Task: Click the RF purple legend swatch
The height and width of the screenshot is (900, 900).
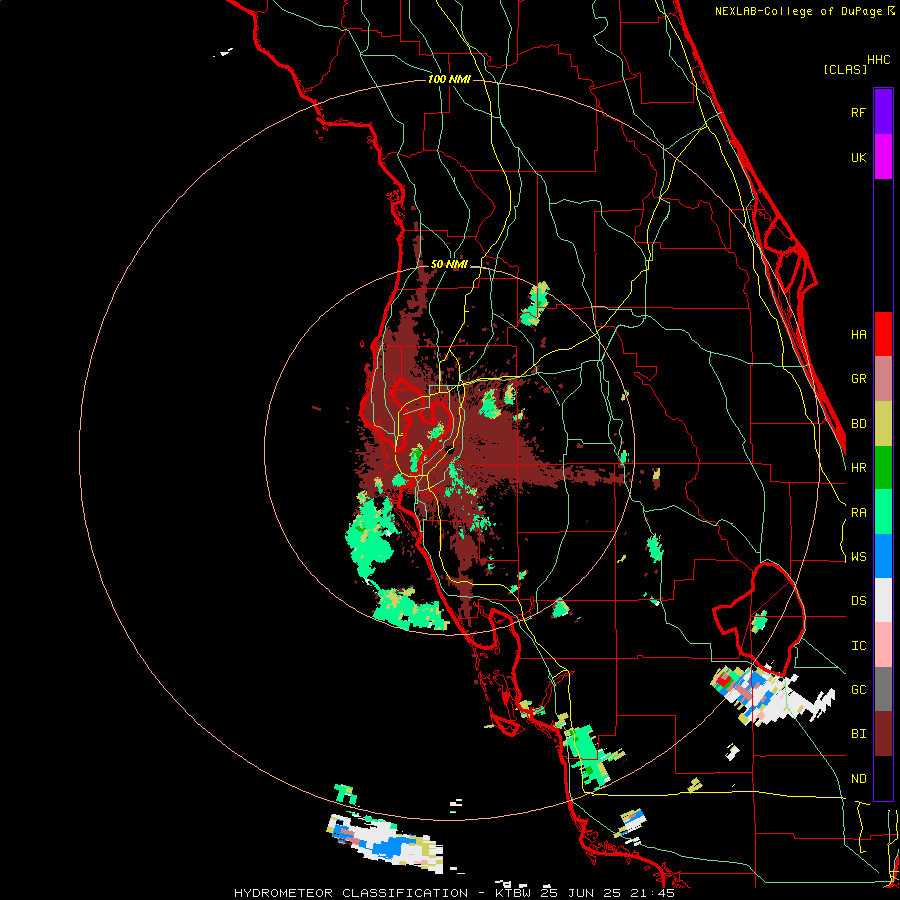Action: 883,112
